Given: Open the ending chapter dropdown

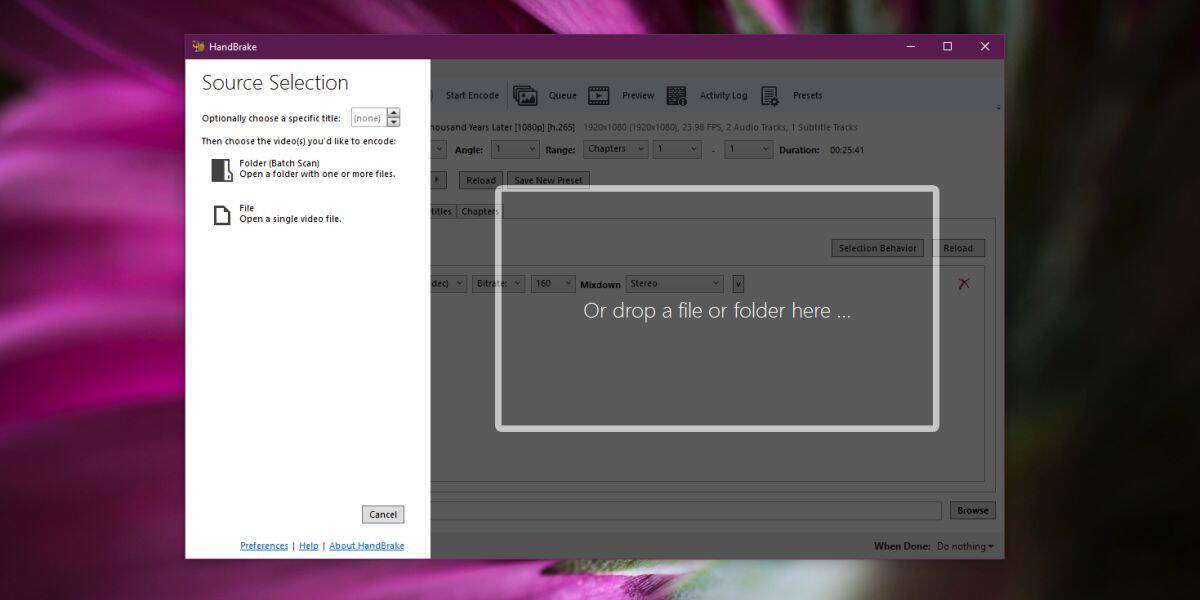Looking at the screenshot, I should coord(749,149).
